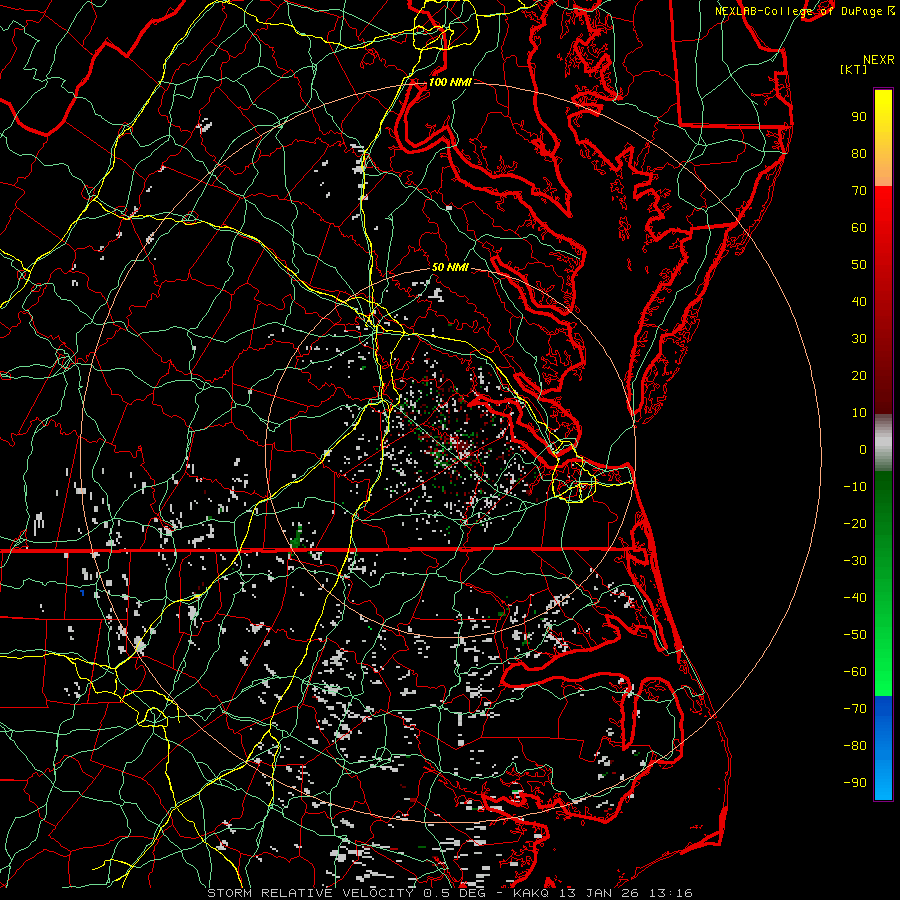This screenshot has width=900, height=900.
Task: Click the -90 value on velocity scale
Action: coord(855,783)
